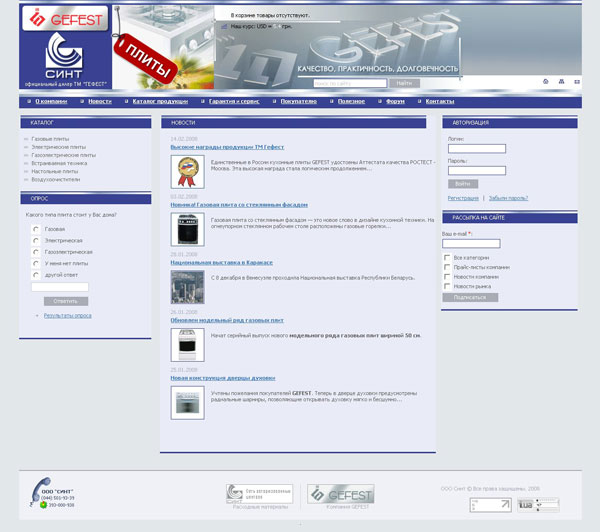Click the Подписаться subscribe button
The image size is (600, 532).
click(x=470, y=298)
